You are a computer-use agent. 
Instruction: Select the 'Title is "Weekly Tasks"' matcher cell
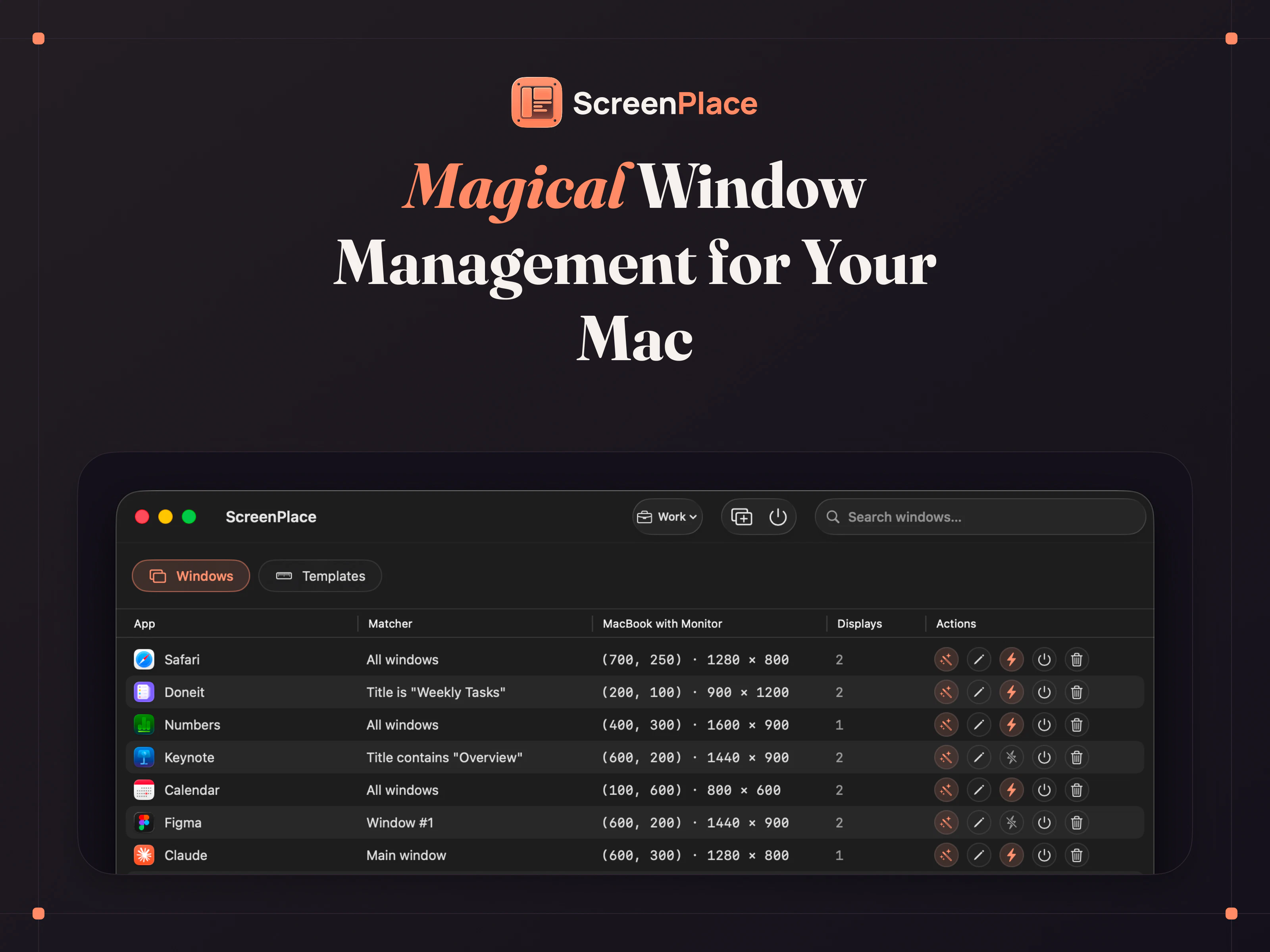click(x=436, y=692)
